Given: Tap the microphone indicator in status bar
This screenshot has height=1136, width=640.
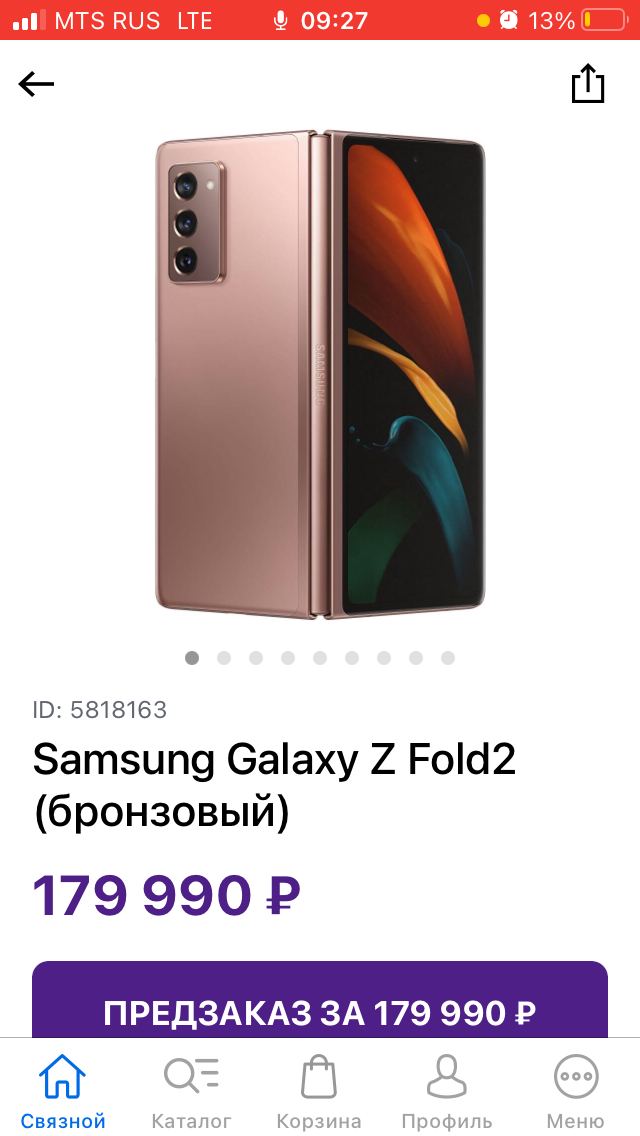Looking at the screenshot, I should click(x=280, y=20).
